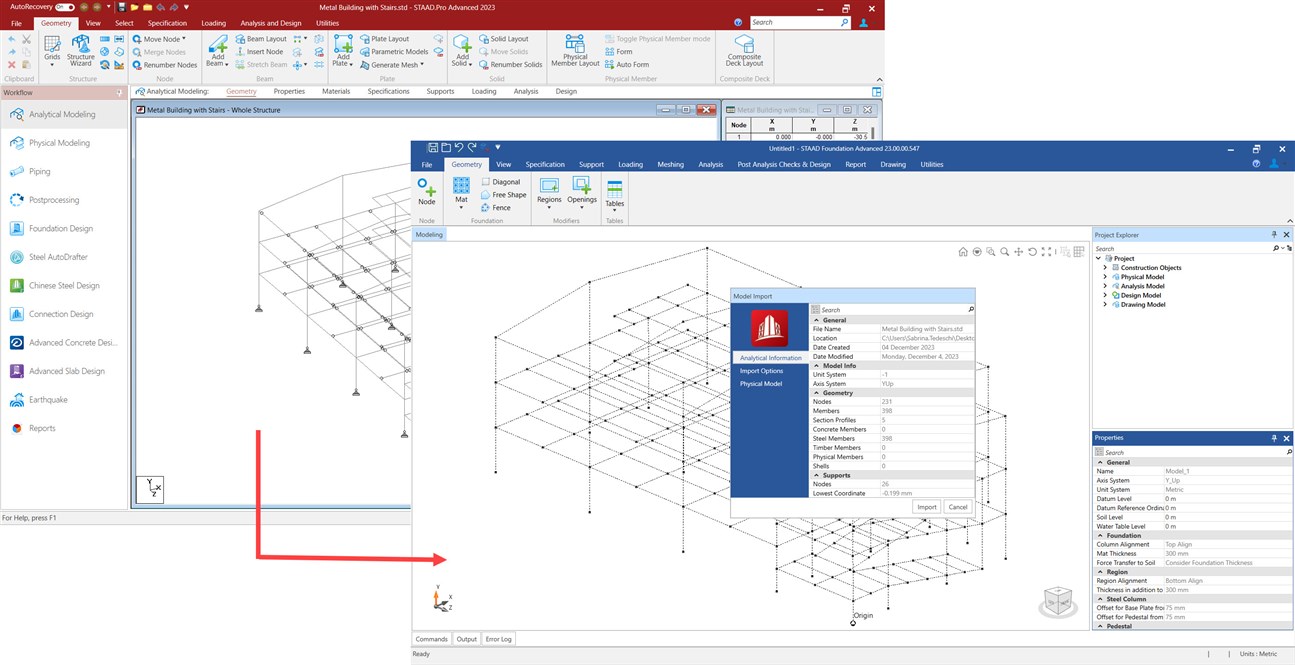Viewport: 1295px width, 665px height.
Task: Save file from STAAD.Pro quick access toolbar
Action: pos(121,6)
